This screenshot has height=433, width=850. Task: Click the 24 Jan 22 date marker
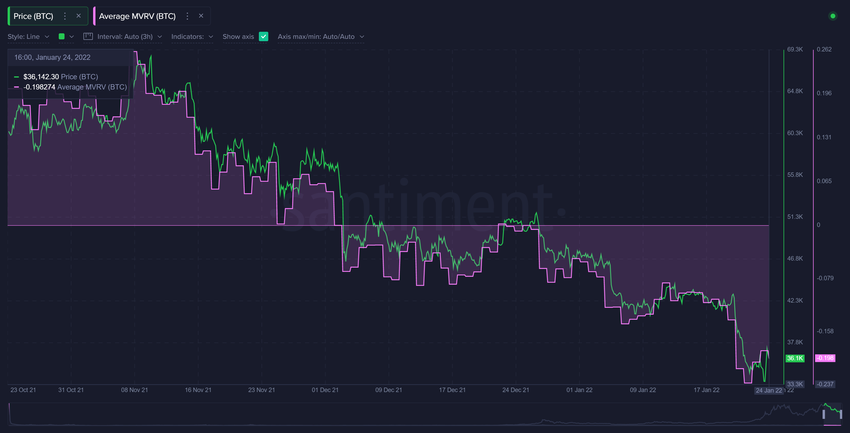[769, 390]
